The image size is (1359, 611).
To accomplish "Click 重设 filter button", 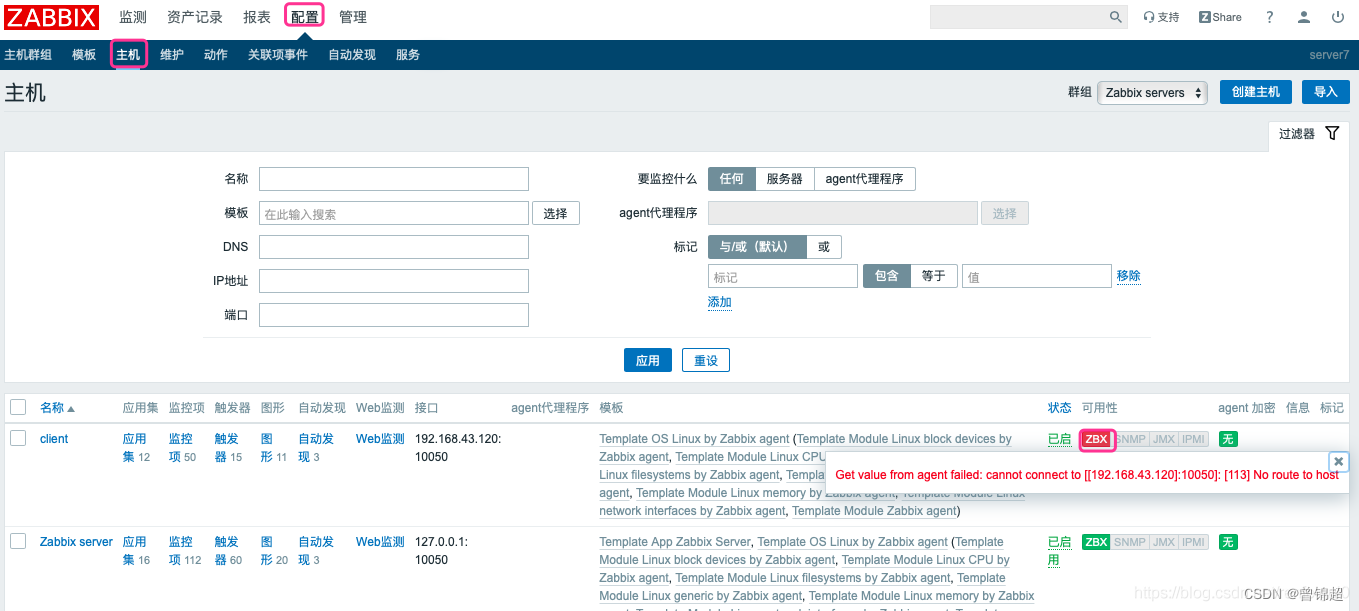I will point(706,360).
